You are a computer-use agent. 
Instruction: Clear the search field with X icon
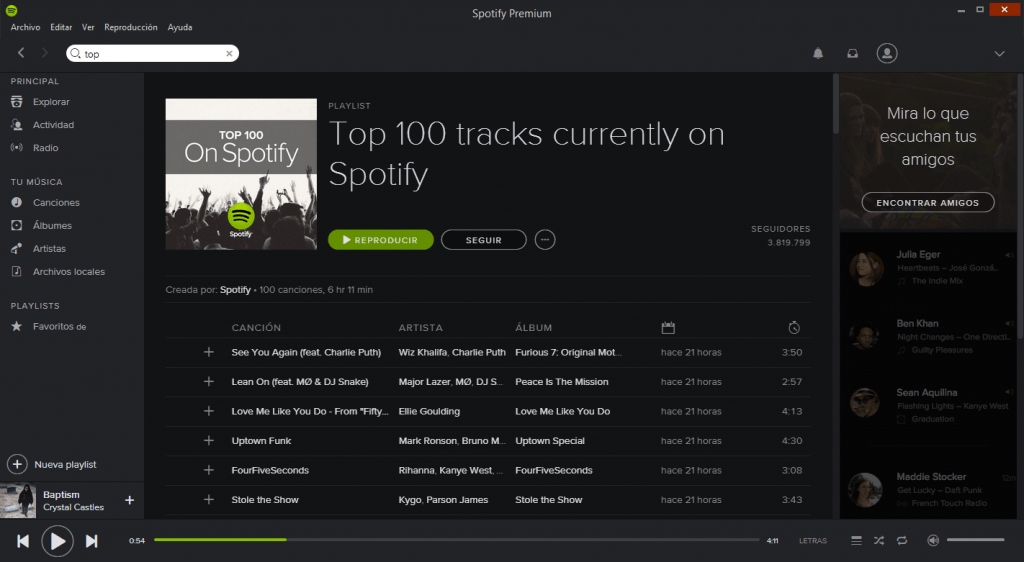tap(229, 54)
